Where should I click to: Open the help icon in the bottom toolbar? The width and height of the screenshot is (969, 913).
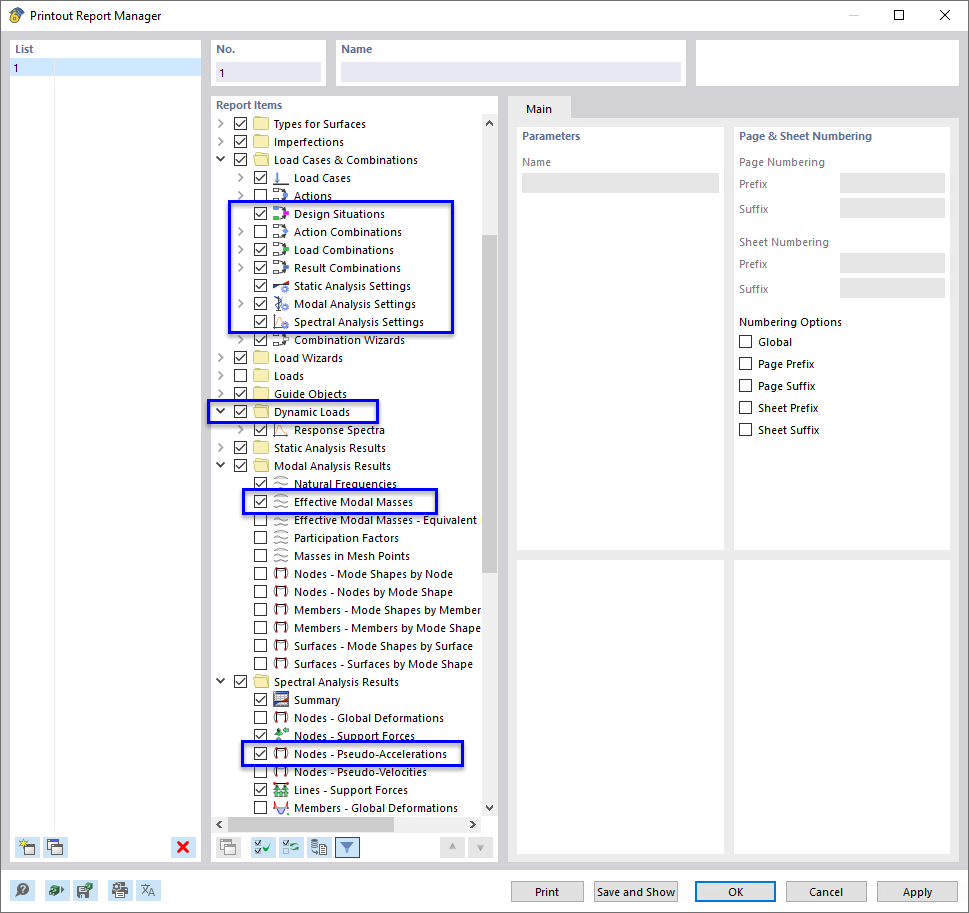click(20, 890)
